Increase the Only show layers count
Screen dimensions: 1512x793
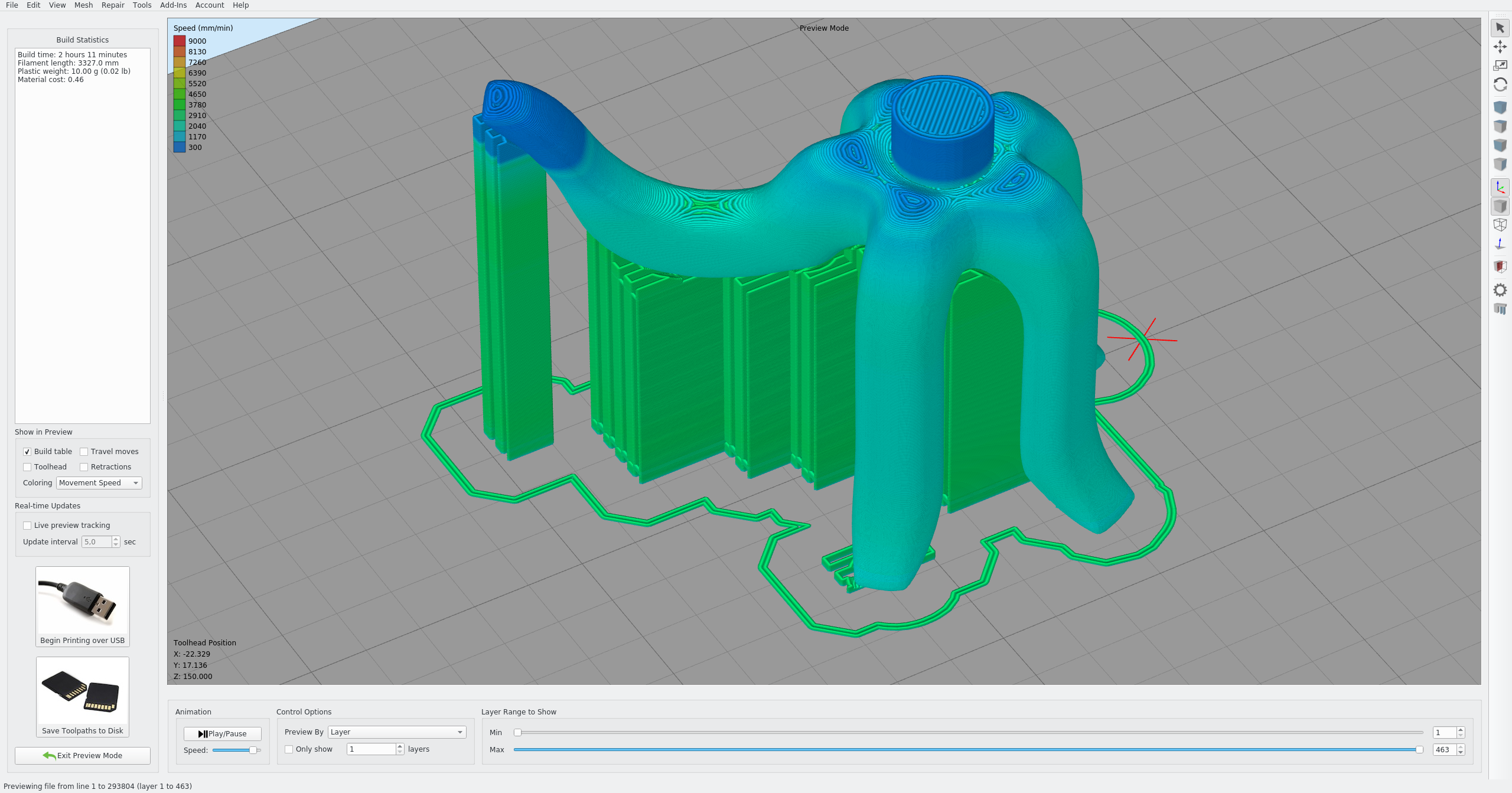tap(400, 746)
